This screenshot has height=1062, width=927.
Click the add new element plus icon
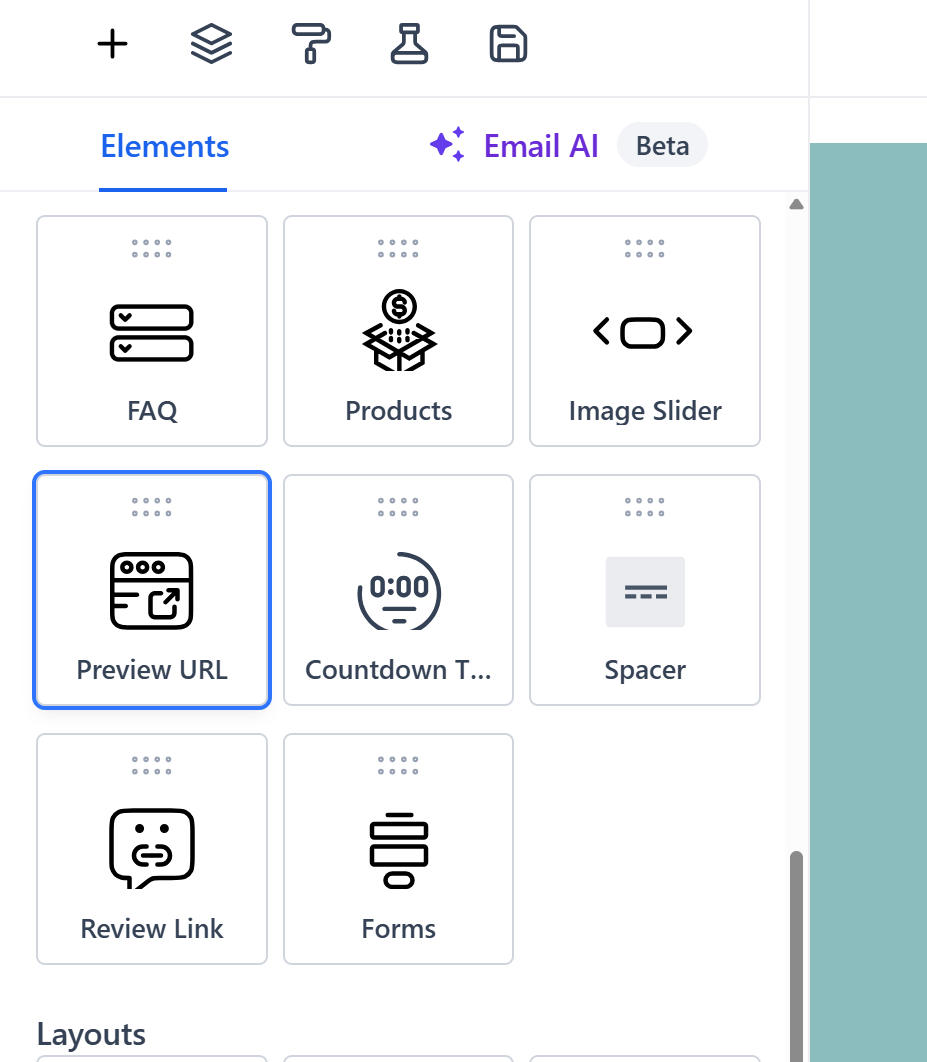click(112, 44)
